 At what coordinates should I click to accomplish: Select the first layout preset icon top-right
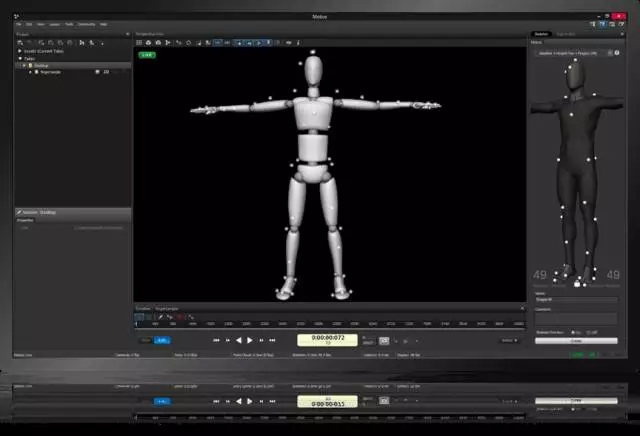593,24
